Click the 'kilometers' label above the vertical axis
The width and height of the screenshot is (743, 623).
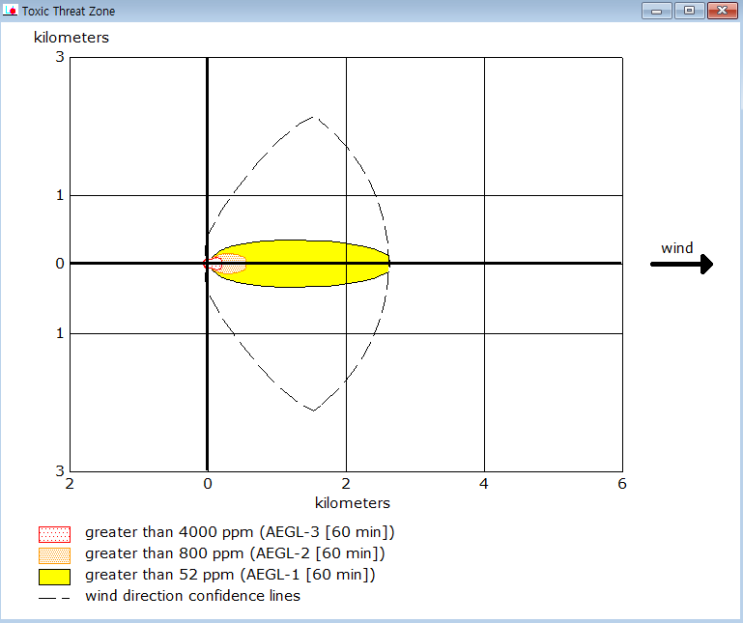pos(72,37)
